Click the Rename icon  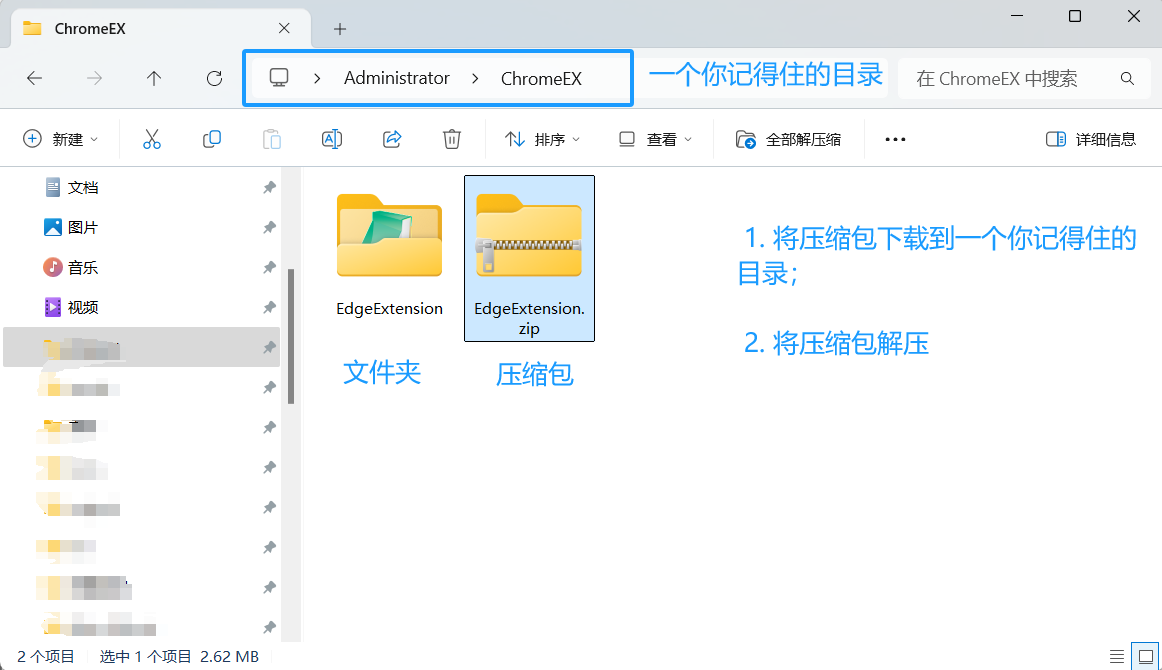tap(332, 138)
